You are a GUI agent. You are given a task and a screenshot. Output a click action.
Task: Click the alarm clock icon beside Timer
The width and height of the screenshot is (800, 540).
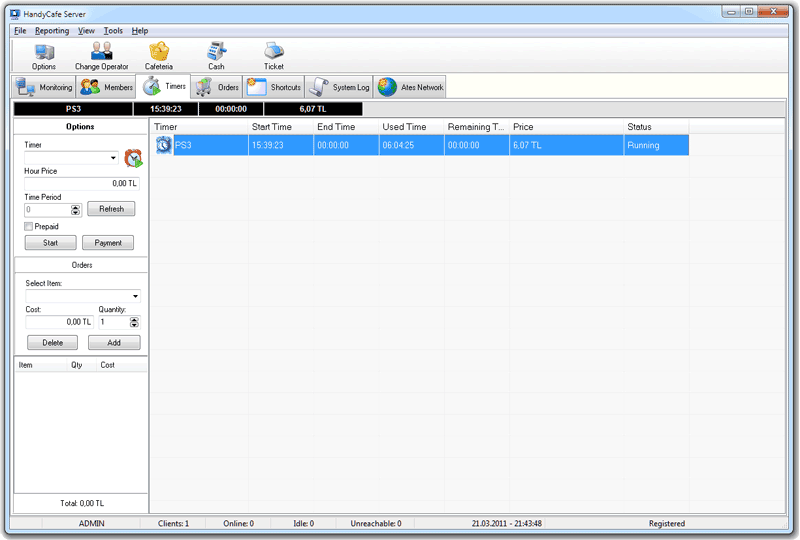click(x=133, y=158)
